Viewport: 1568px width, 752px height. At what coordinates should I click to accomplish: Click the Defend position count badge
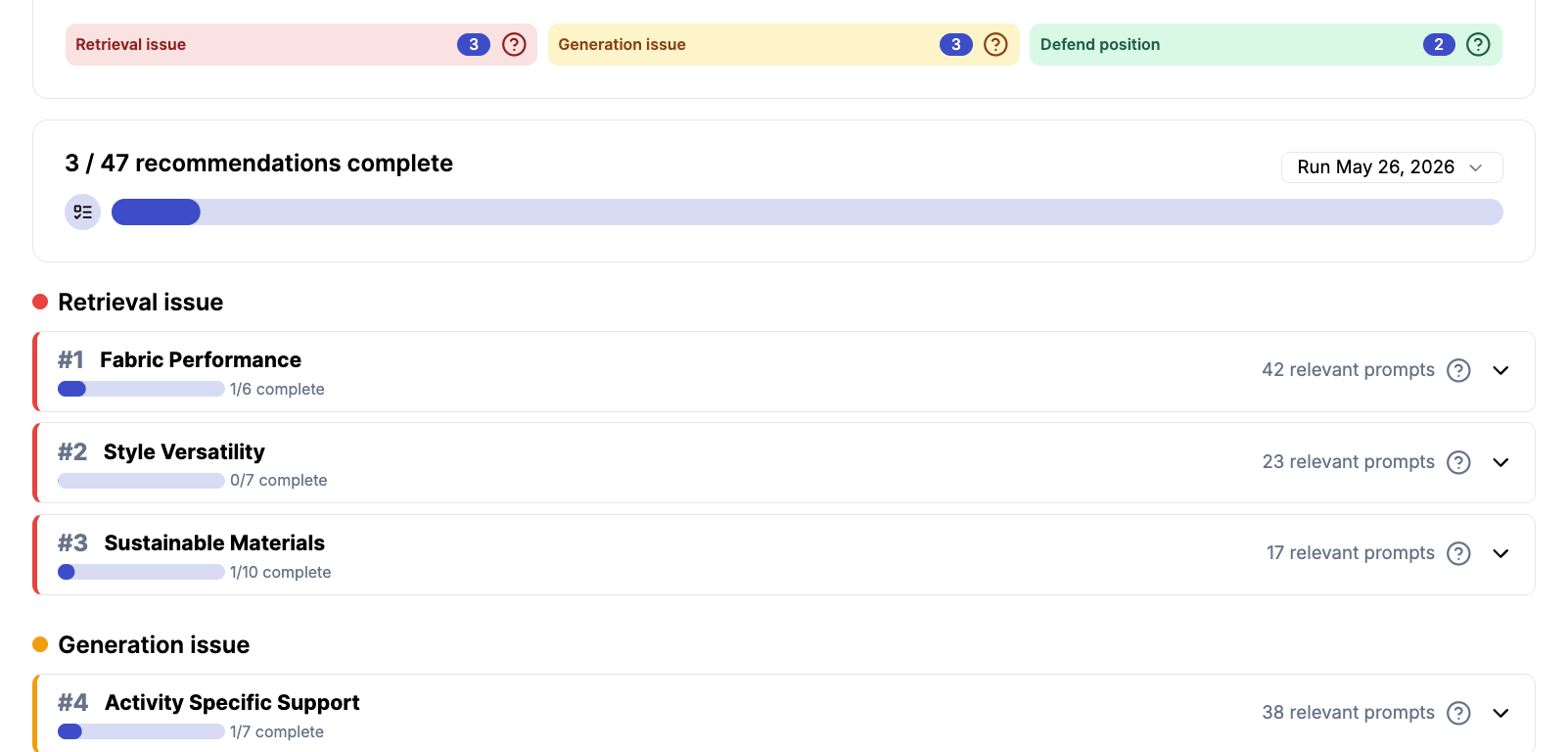1439,44
